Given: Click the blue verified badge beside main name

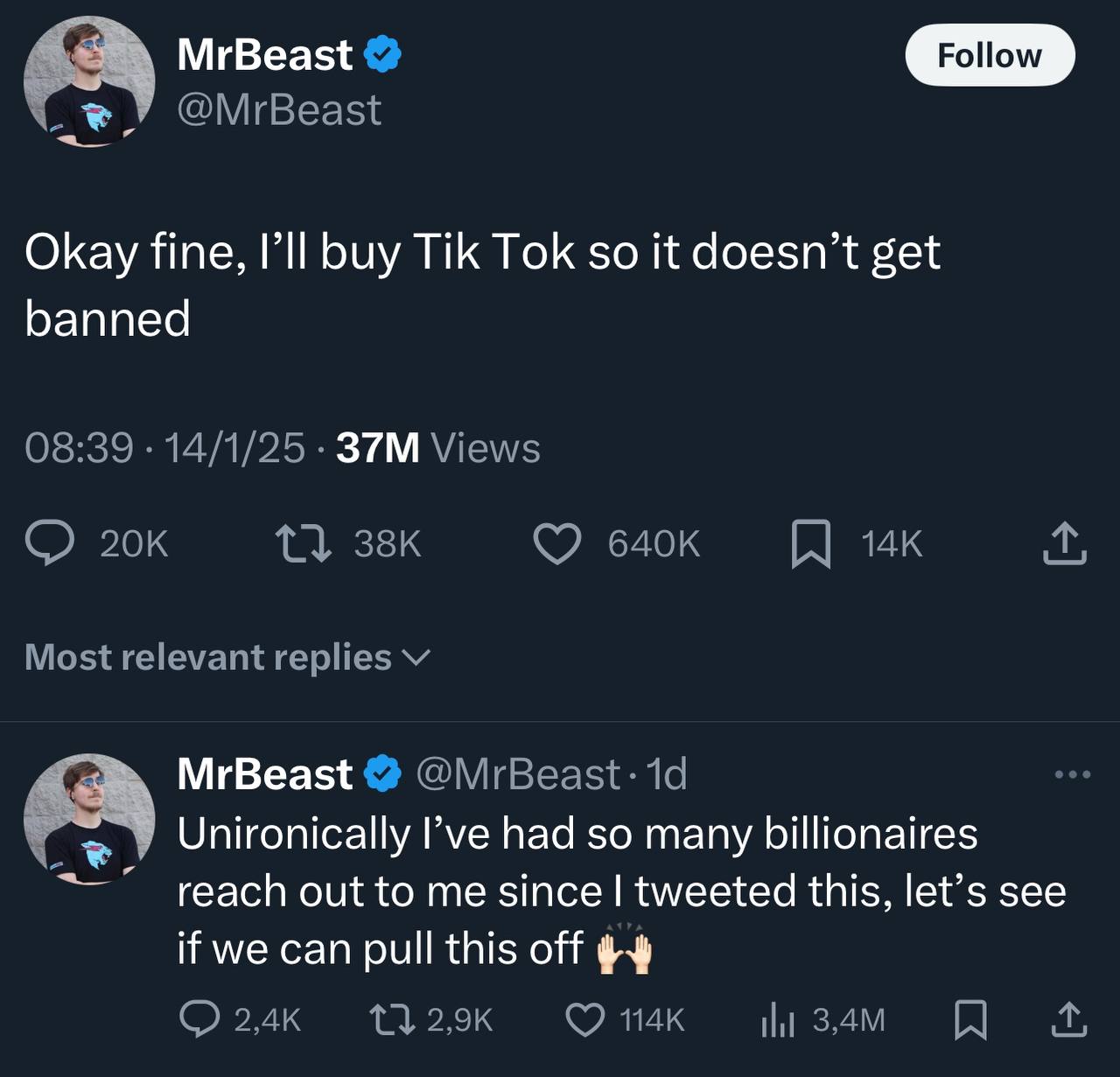Looking at the screenshot, I should (x=382, y=55).
